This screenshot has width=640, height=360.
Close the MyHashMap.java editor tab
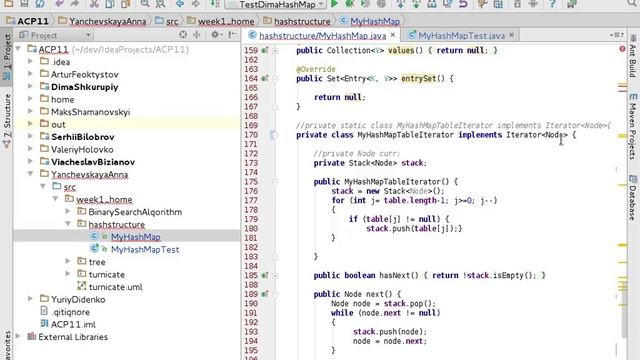tap(393, 35)
